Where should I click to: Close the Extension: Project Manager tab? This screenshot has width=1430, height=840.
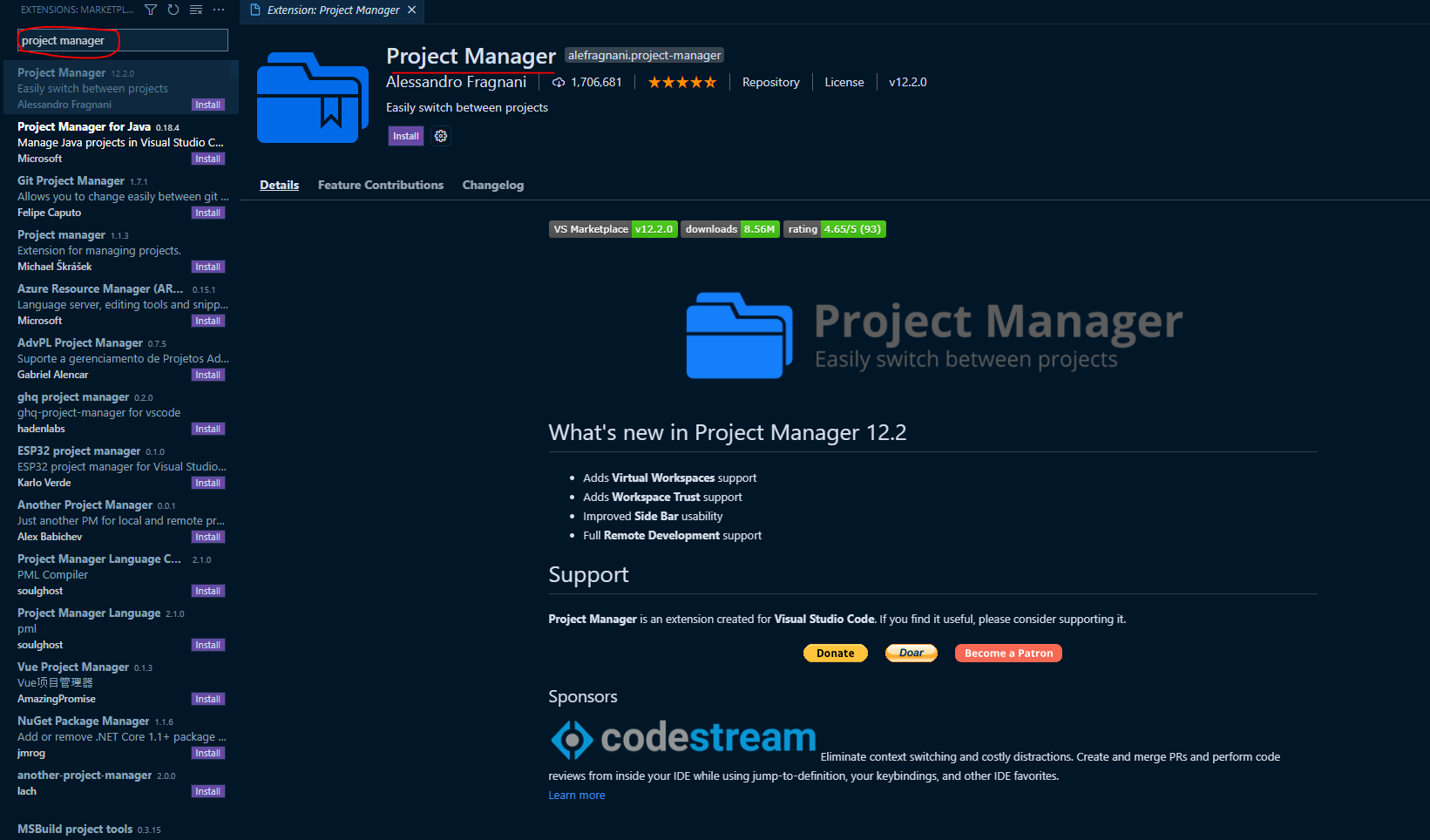point(412,10)
